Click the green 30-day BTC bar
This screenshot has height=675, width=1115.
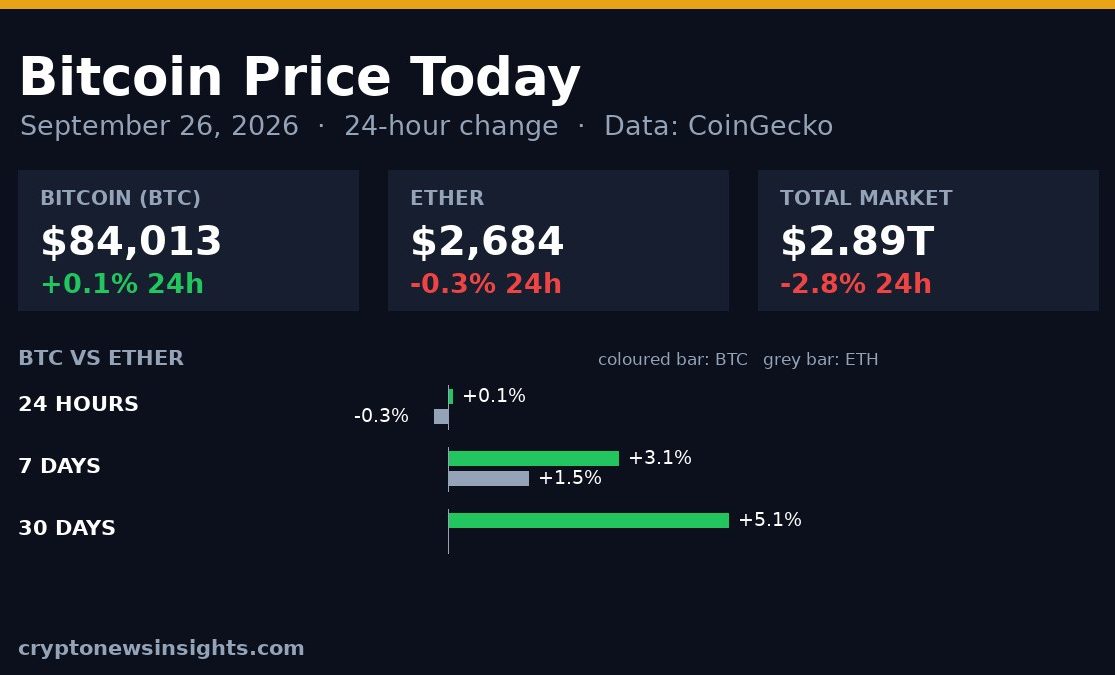click(589, 521)
